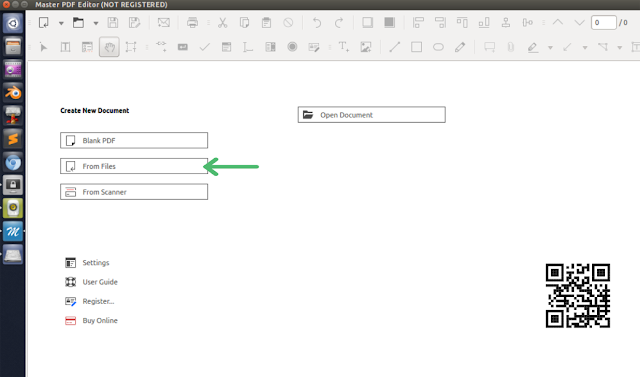640x377 pixels.
Task: Click the Open Document button
Action: click(371, 115)
